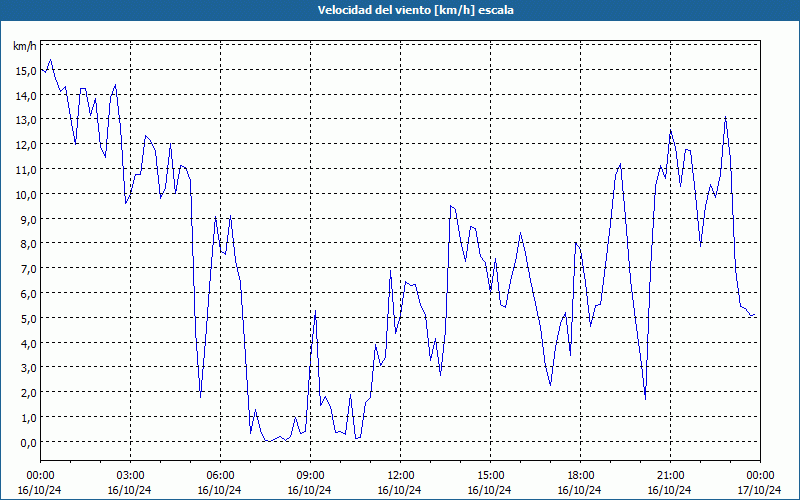Click the 4,0 y-axis value

(29, 343)
